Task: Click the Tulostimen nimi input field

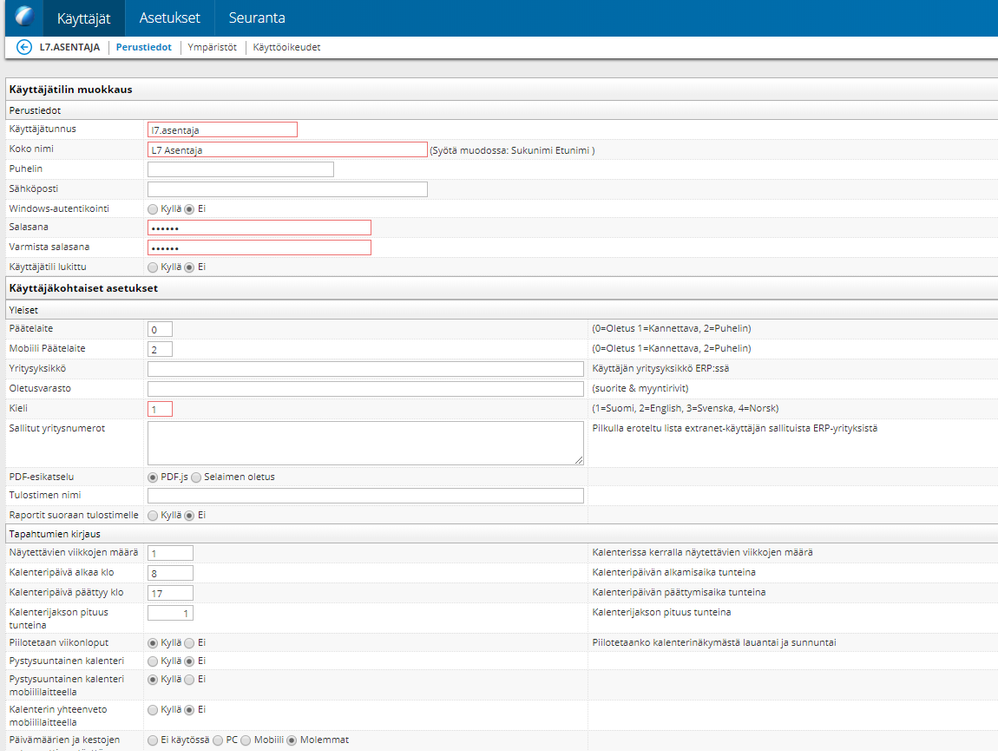Action: [365, 496]
